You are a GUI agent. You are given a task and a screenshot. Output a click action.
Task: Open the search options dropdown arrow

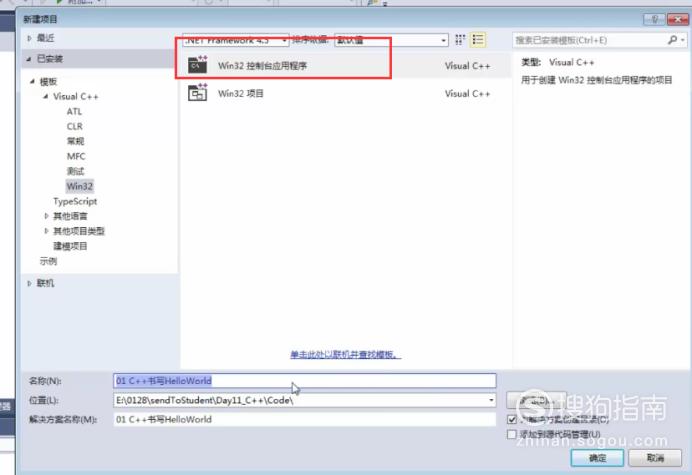coord(683,40)
